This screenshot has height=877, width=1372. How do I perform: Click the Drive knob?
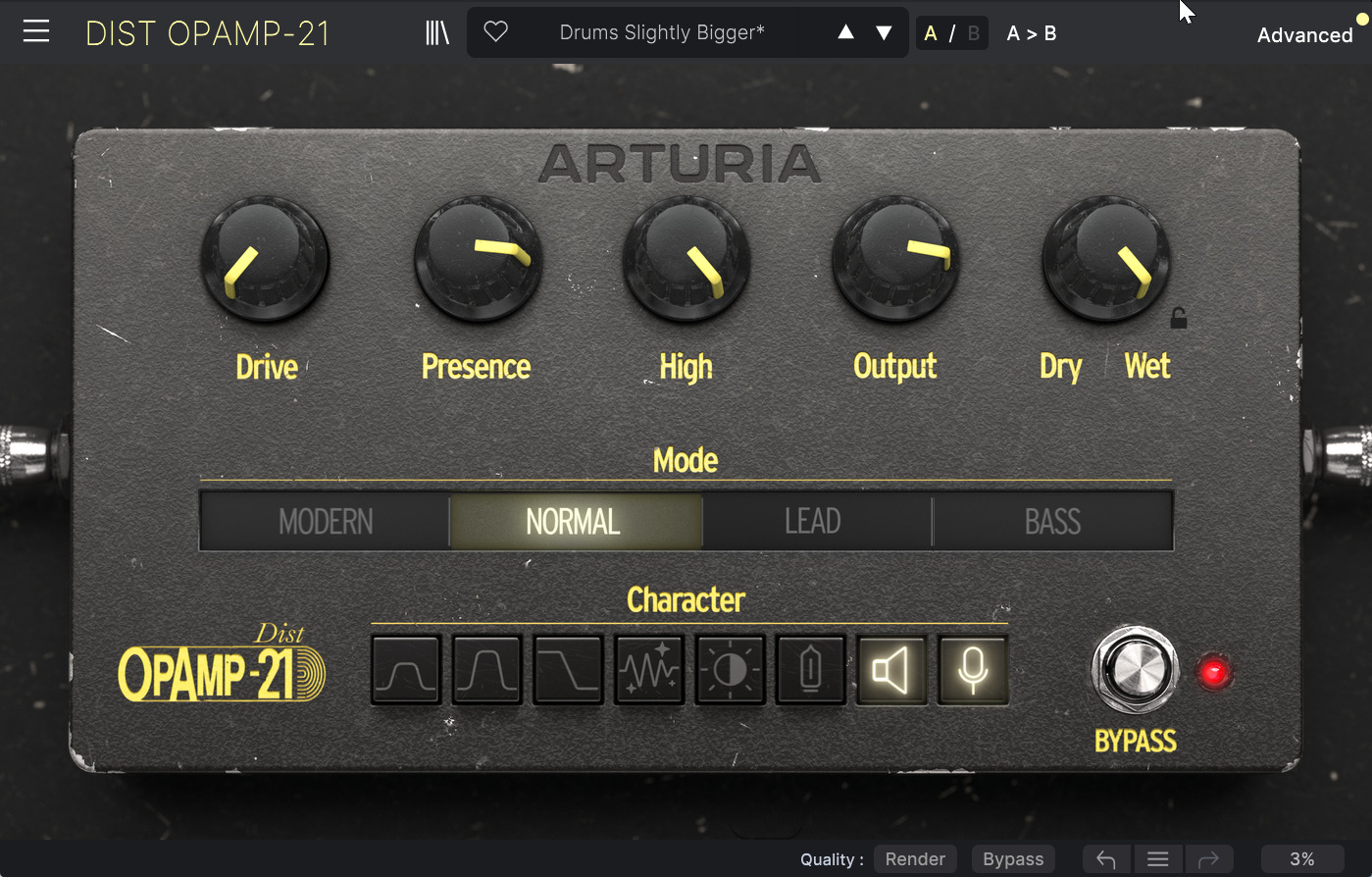click(x=265, y=259)
